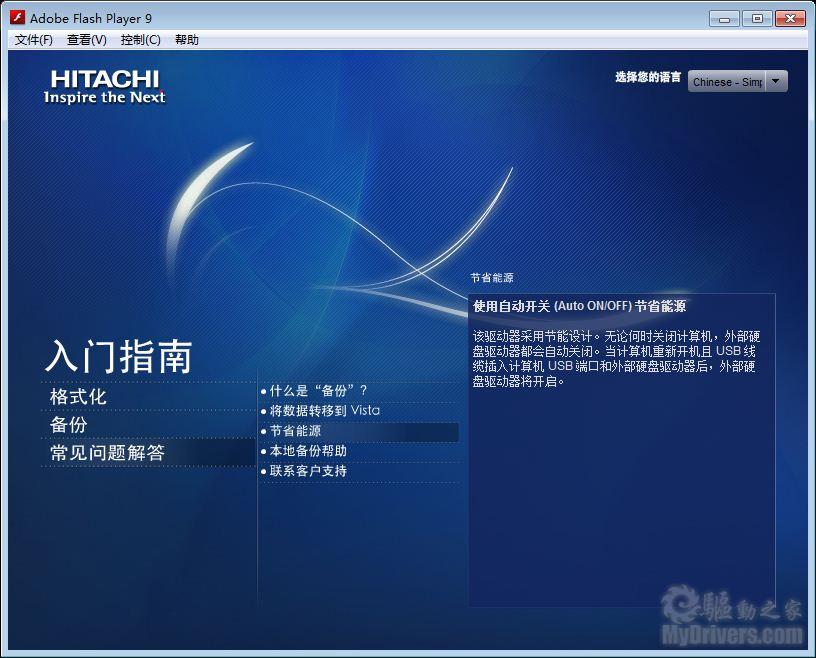Open the 帮助 menu

pos(187,40)
